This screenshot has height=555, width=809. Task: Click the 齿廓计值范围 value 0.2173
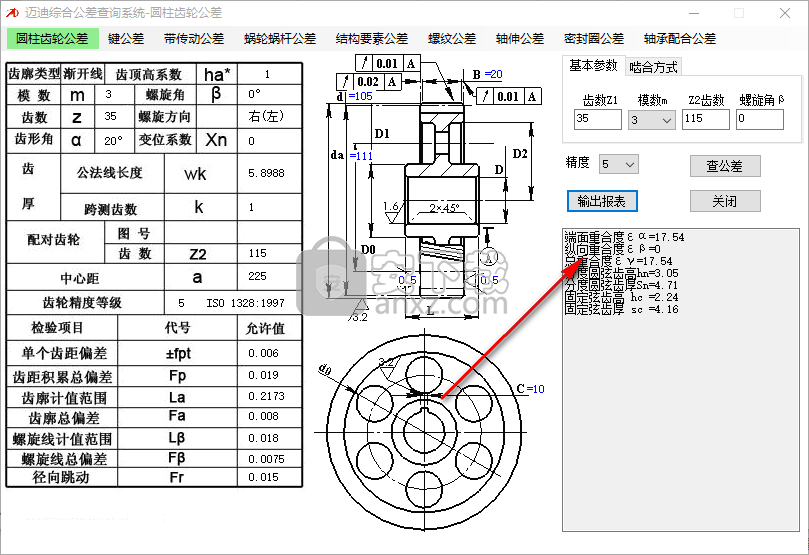(266, 396)
